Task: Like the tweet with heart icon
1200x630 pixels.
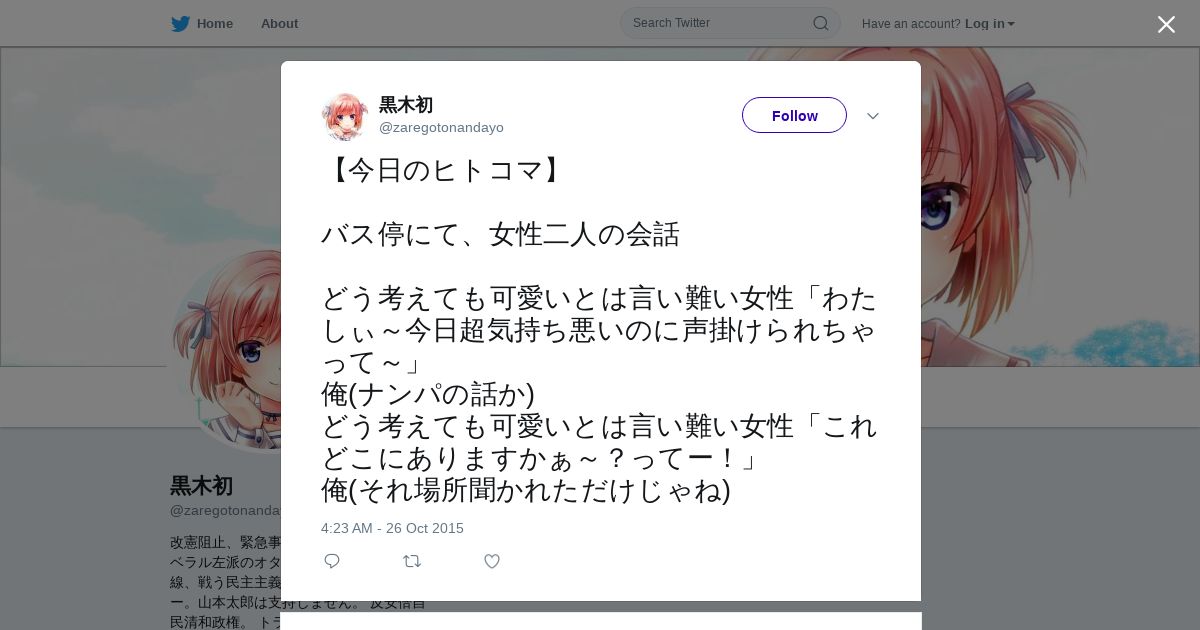Action: (492, 561)
